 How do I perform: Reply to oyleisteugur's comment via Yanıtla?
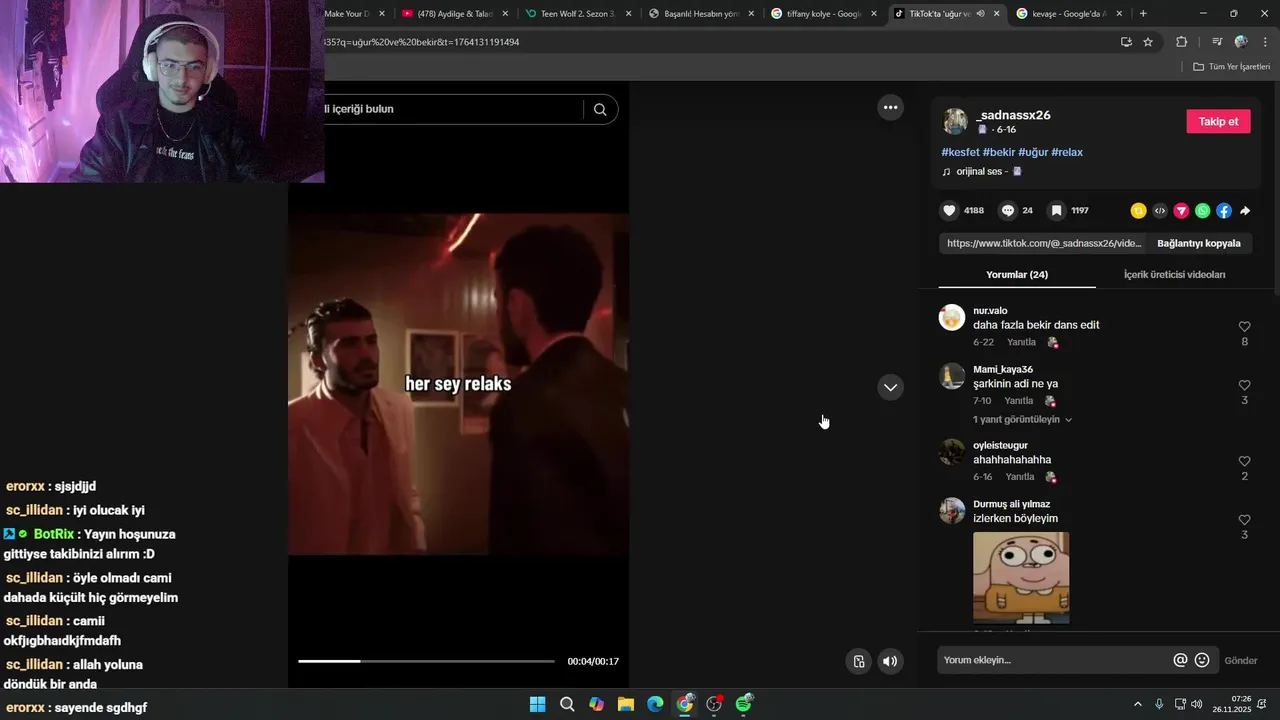coord(1020,477)
